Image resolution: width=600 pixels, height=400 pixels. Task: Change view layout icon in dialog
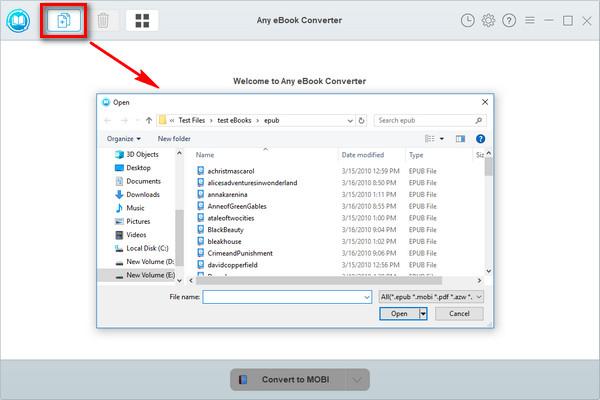(x=430, y=139)
